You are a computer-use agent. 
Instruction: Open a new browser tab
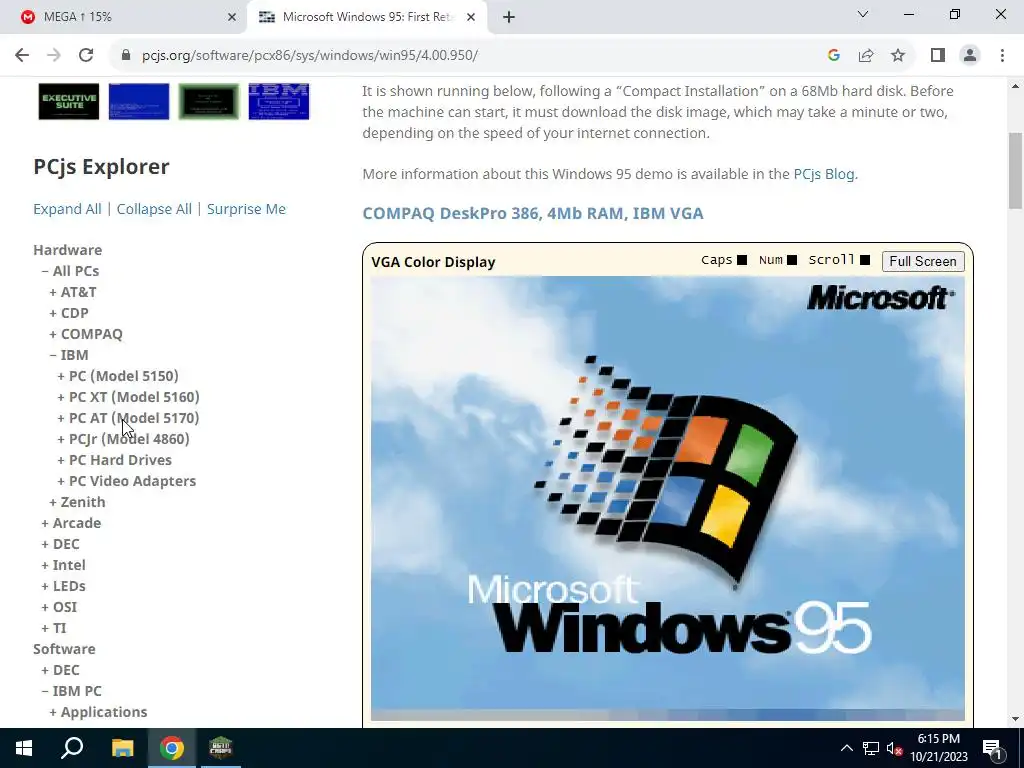pos(509,17)
